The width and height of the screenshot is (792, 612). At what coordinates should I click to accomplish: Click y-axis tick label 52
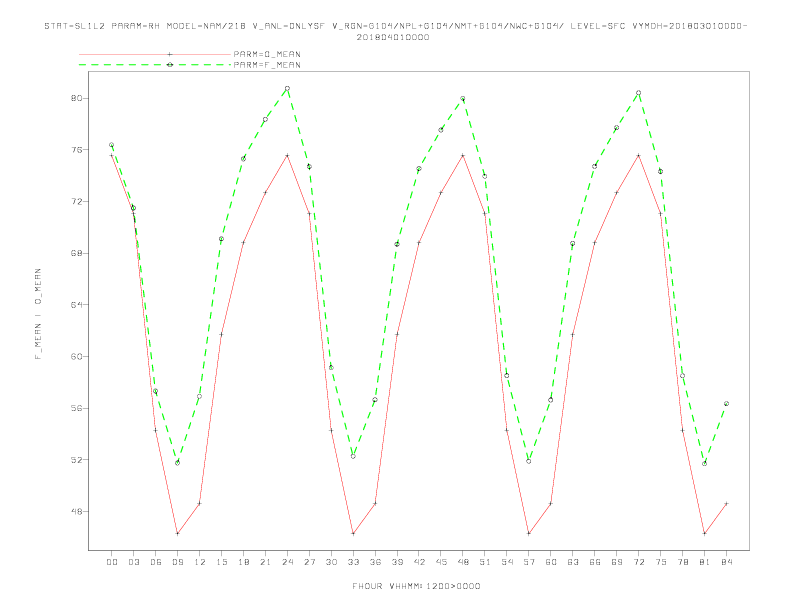76,460
